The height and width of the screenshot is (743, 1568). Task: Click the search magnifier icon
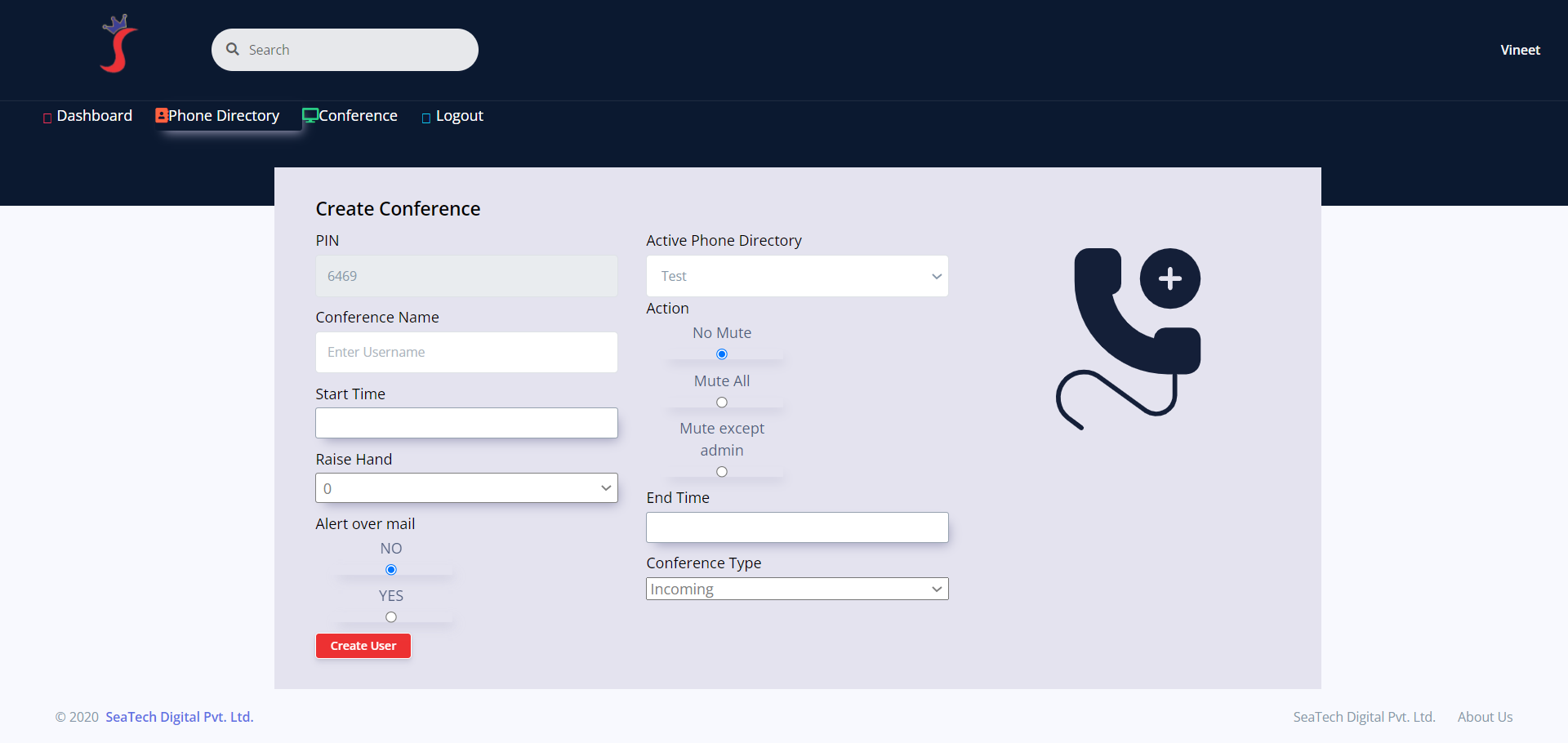pos(233,50)
